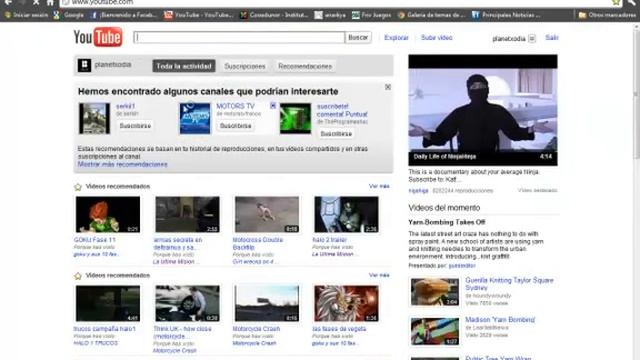Click the YouTube logo
The width and height of the screenshot is (640, 360).
(98, 37)
